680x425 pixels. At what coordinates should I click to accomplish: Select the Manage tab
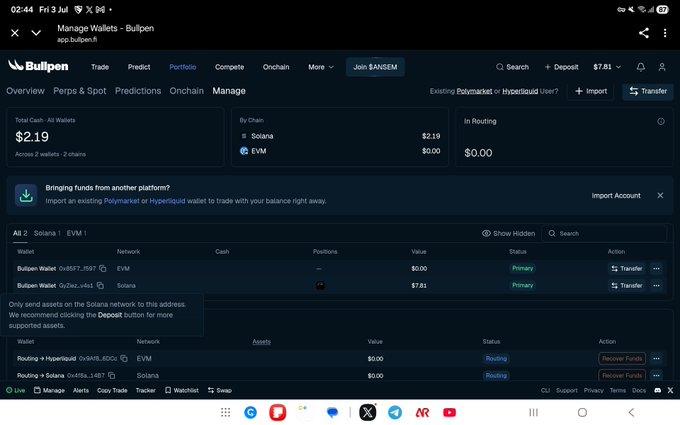[229, 91]
